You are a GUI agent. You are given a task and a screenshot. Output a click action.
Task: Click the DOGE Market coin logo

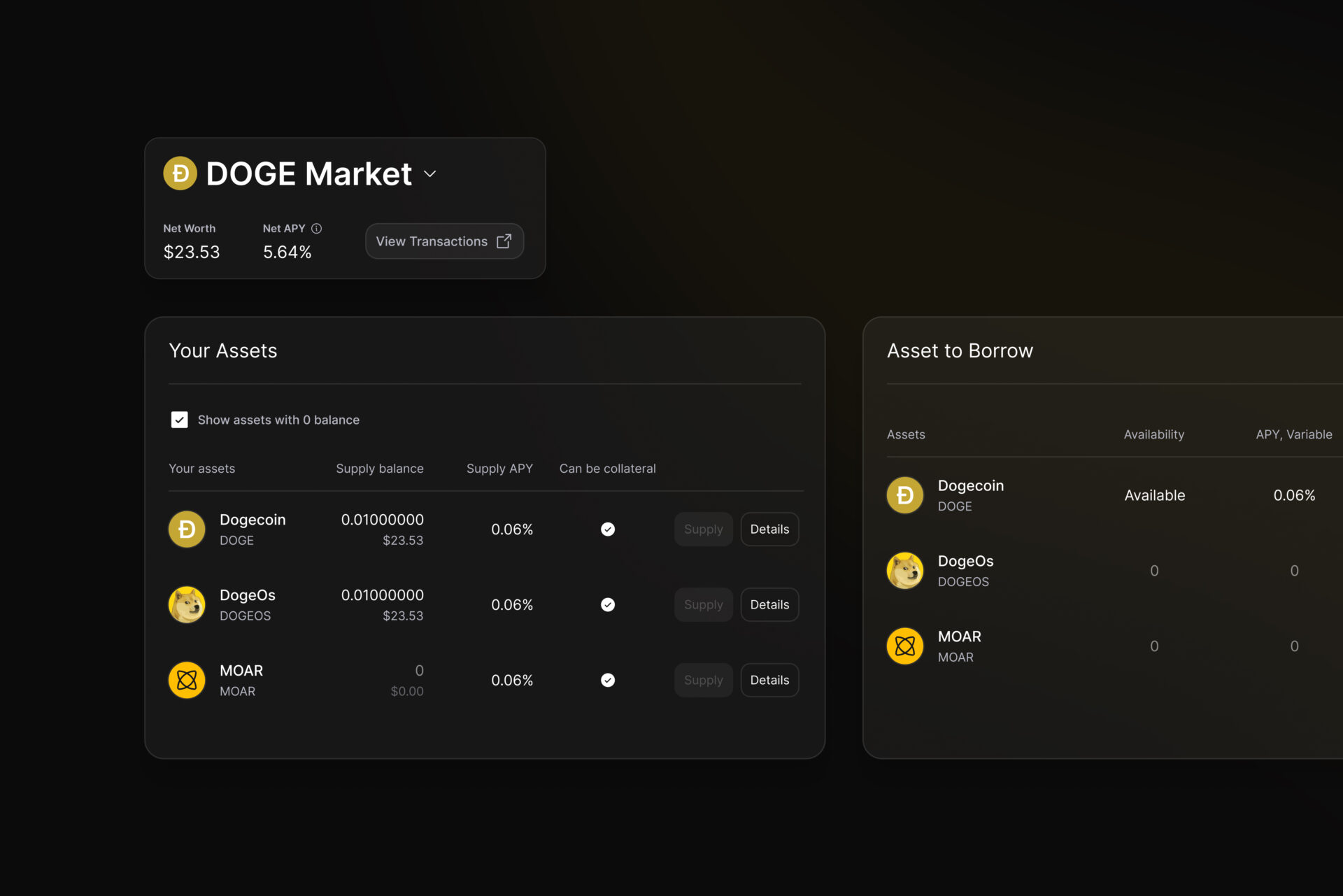tap(180, 173)
